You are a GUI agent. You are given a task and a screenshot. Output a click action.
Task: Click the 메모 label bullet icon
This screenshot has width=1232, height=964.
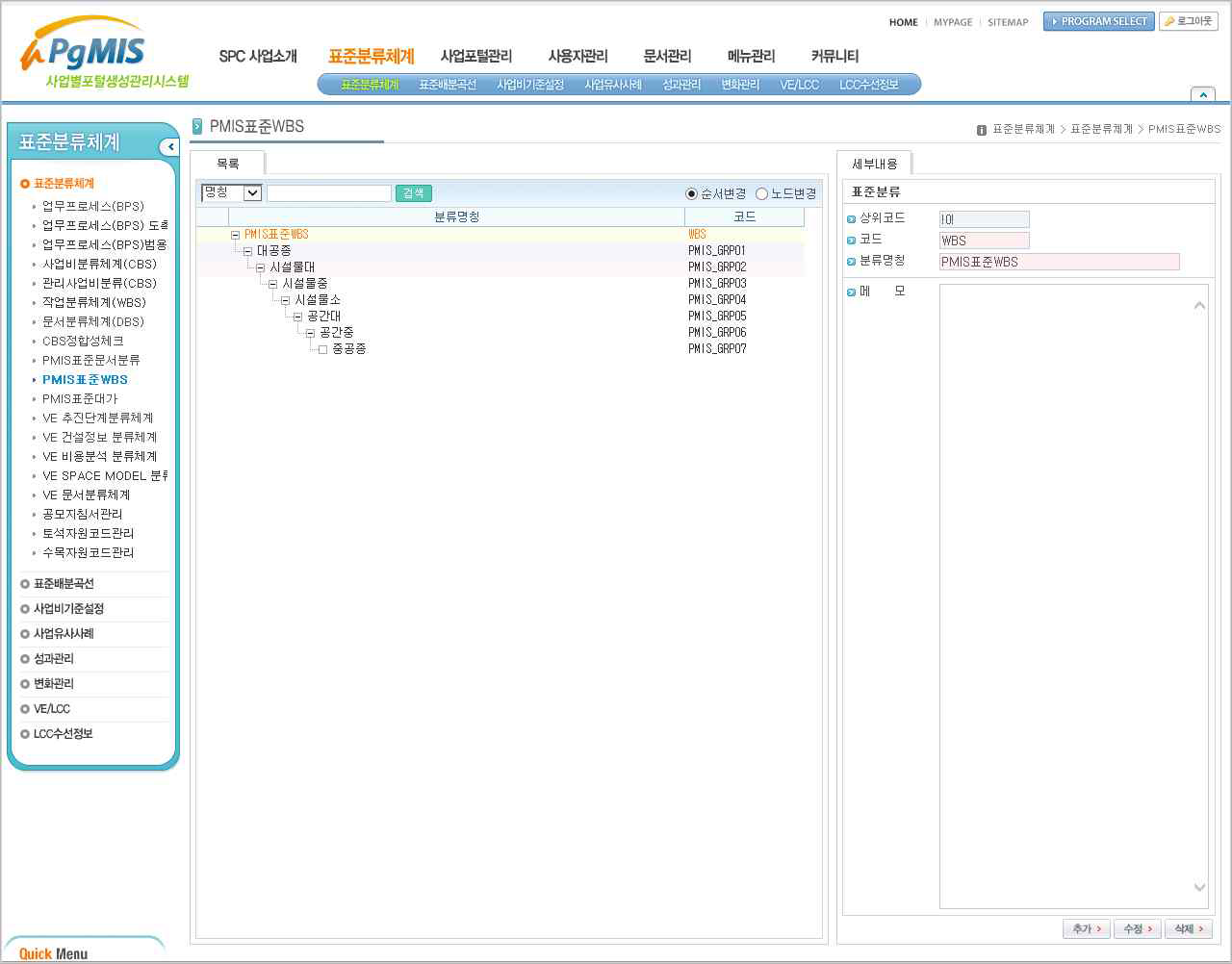coord(851,292)
